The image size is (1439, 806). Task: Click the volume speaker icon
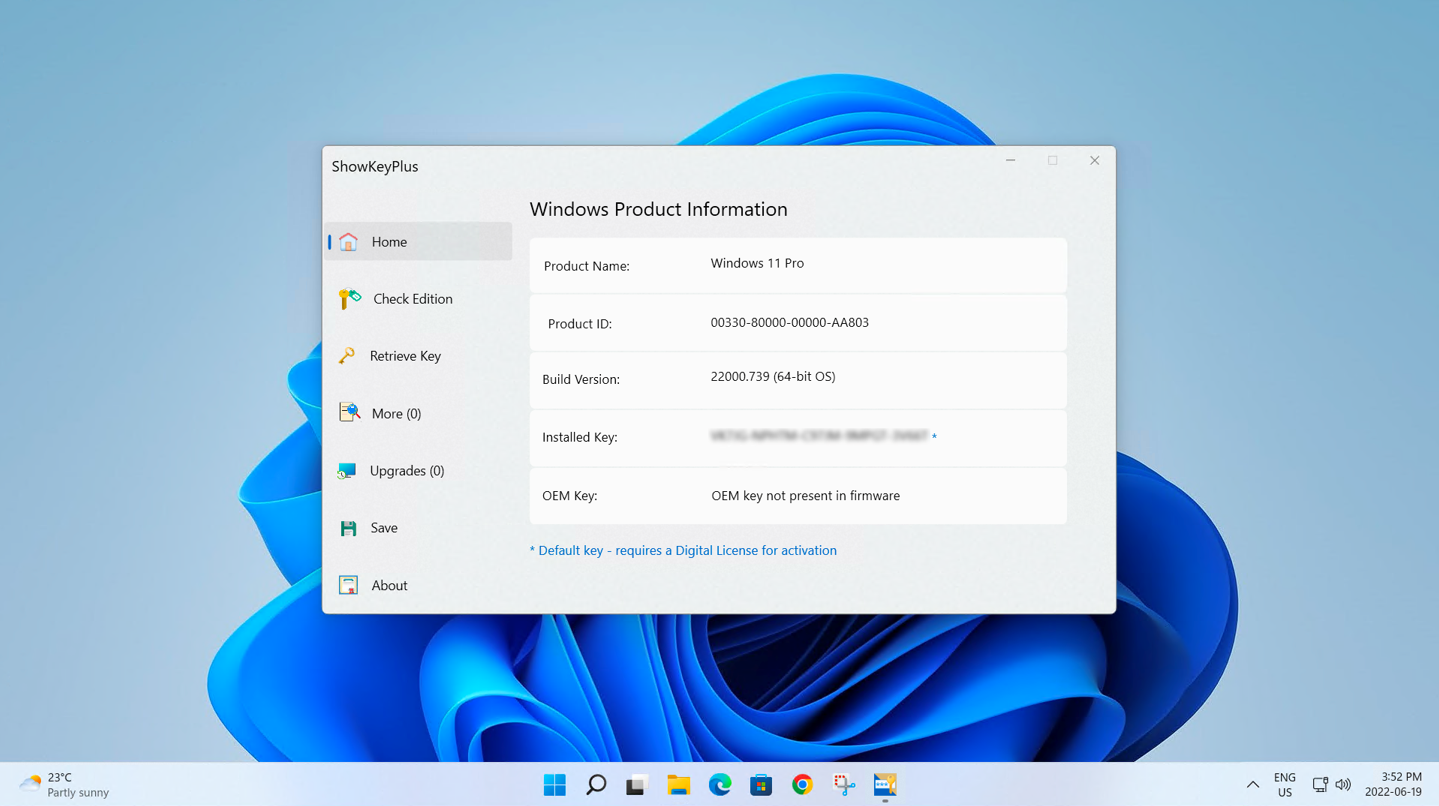(1343, 785)
